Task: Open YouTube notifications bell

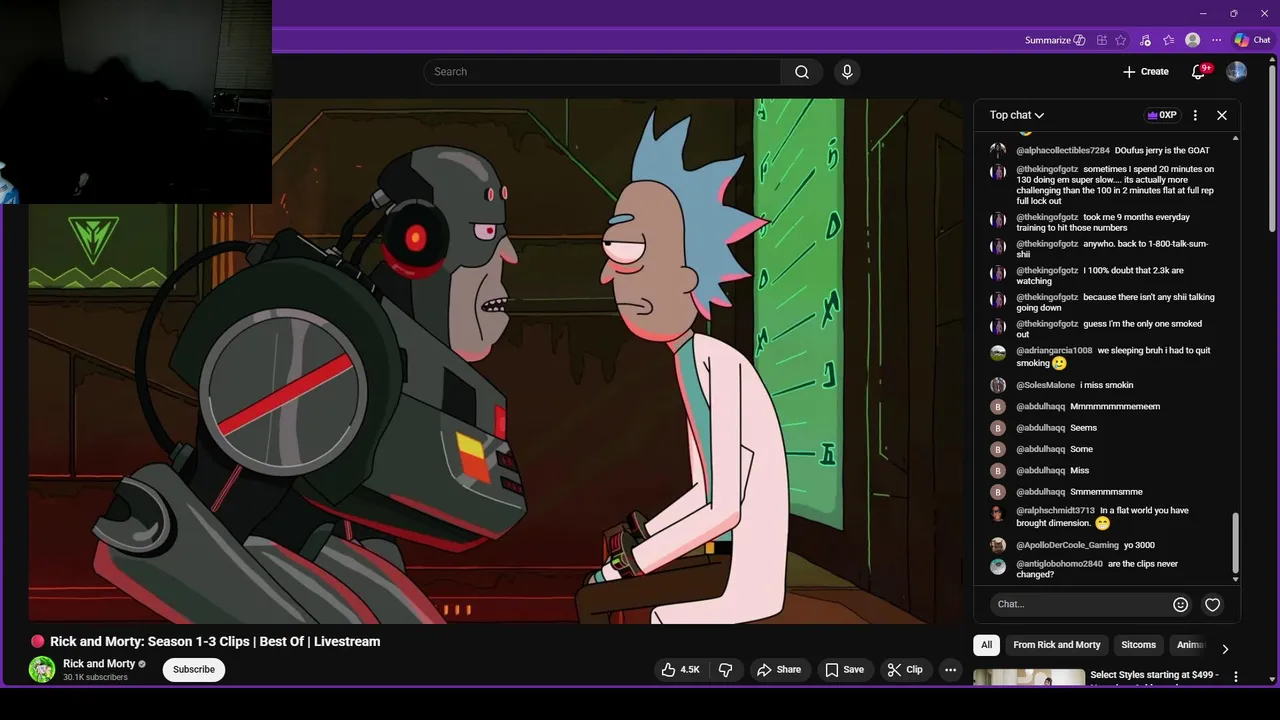Action: 1199,72
